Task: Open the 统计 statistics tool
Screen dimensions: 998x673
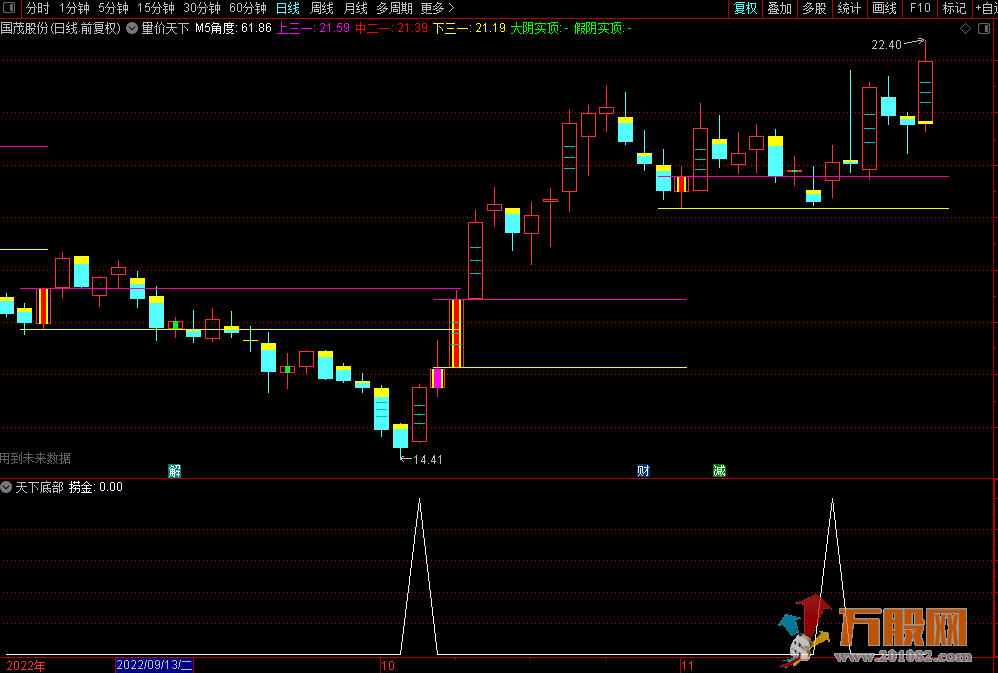Action: [849, 8]
